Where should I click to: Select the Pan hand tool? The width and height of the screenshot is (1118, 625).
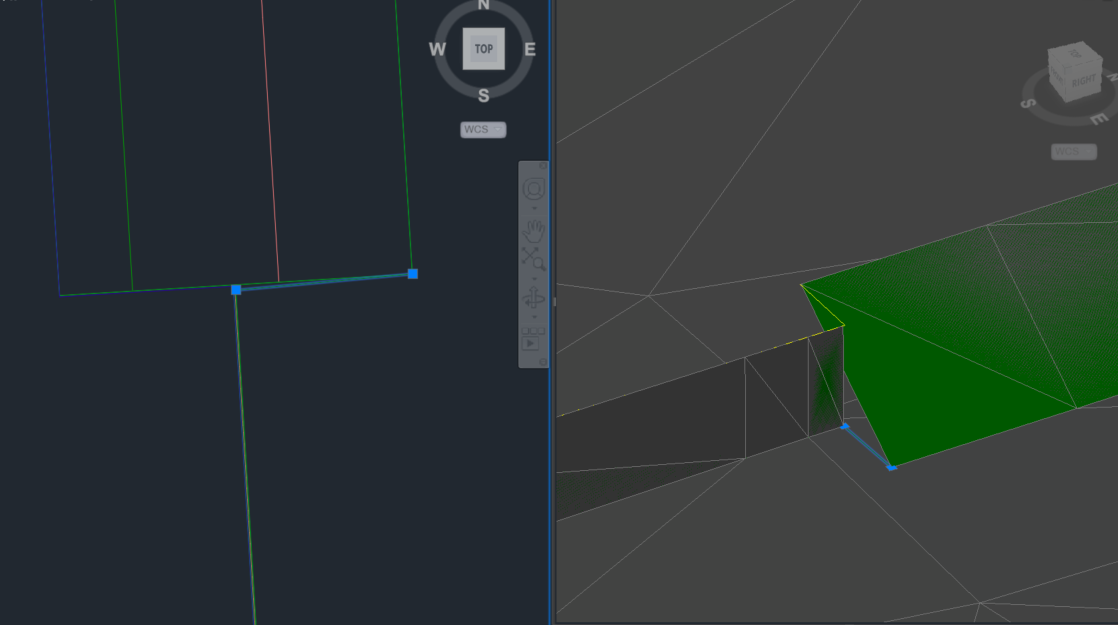(x=533, y=230)
